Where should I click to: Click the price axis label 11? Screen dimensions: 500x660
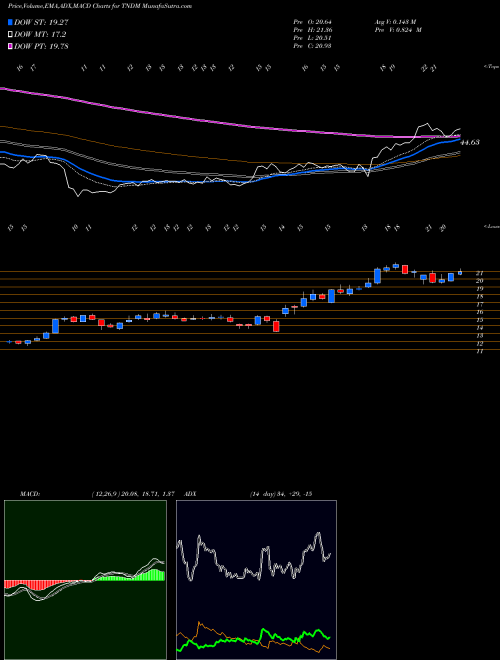479,351
